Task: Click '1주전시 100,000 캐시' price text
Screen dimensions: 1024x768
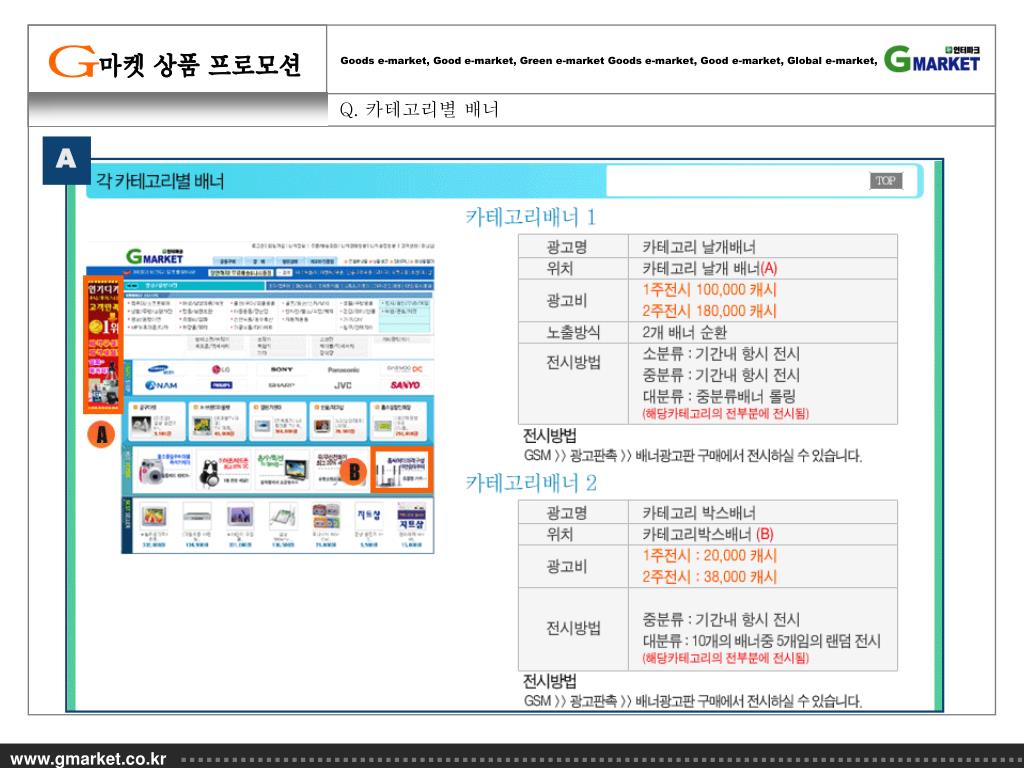Action: [709, 290]
